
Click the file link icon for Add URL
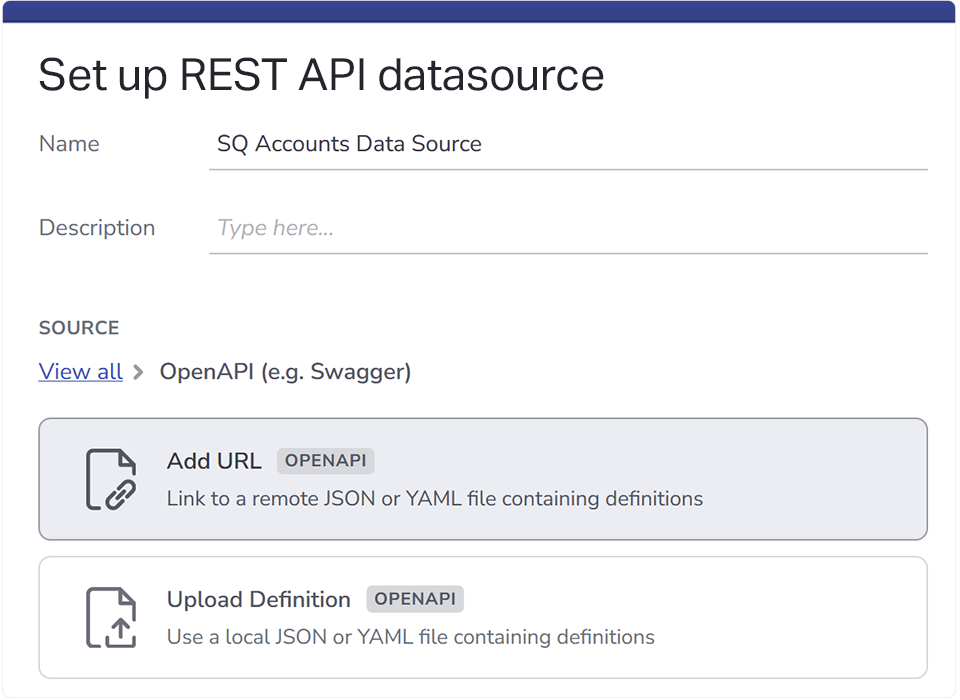tap(111, 480)
